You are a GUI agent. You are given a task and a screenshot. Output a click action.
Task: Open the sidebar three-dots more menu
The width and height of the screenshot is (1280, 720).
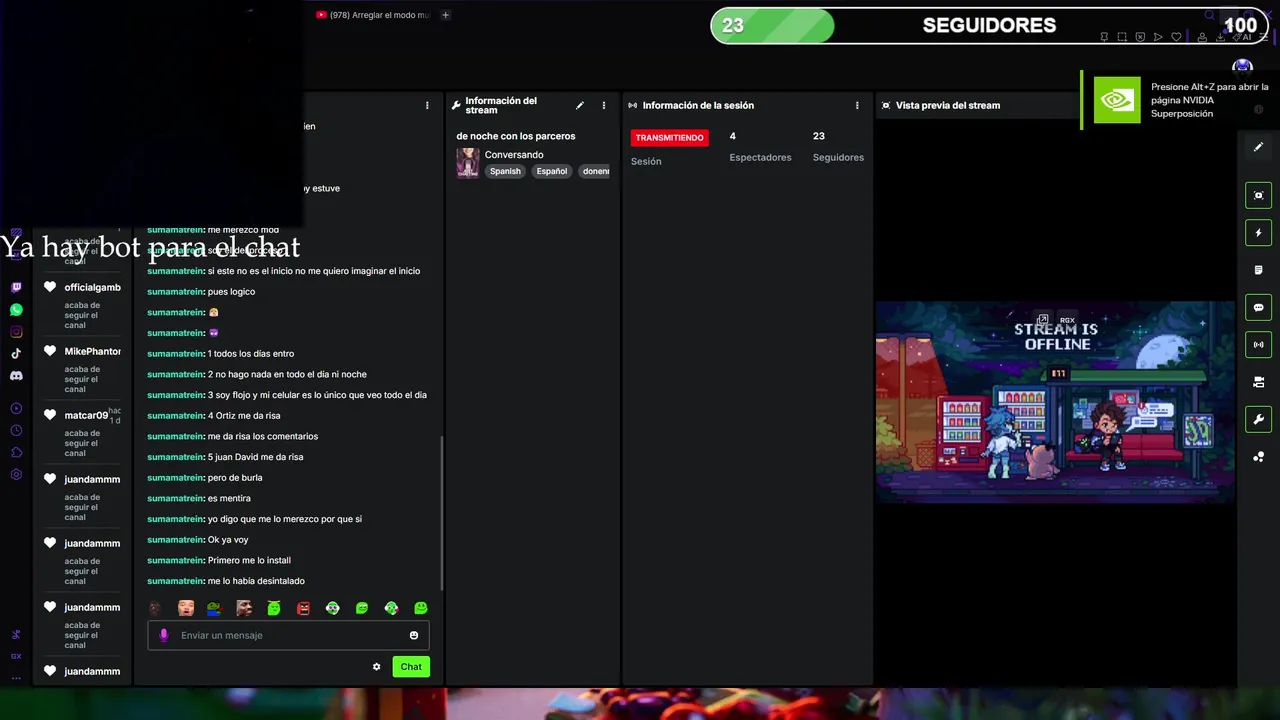coord(16,677)
